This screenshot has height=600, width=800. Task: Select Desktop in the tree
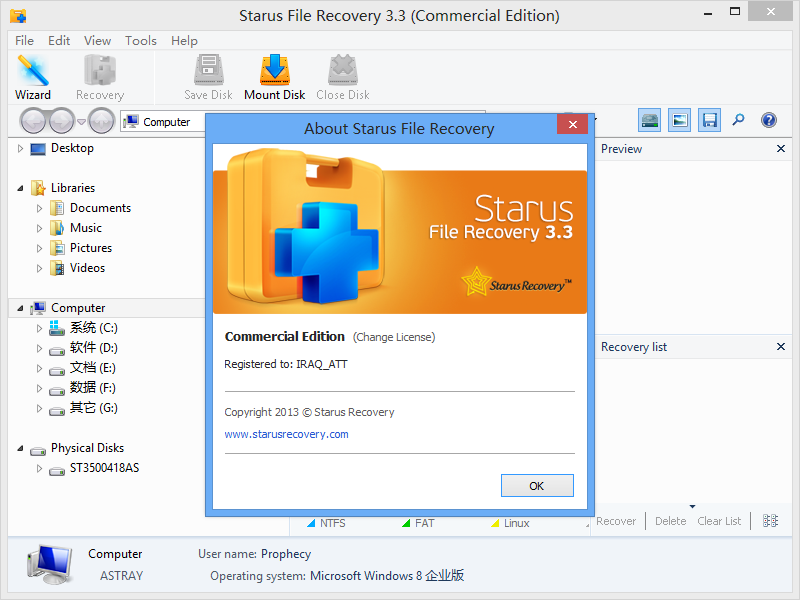click(72, 148)
